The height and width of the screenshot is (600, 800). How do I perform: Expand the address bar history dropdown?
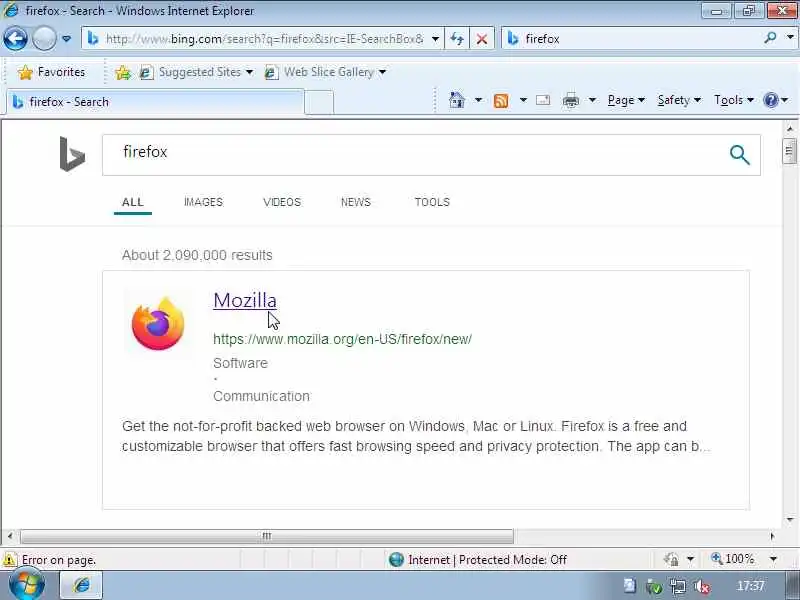[435, 39]
